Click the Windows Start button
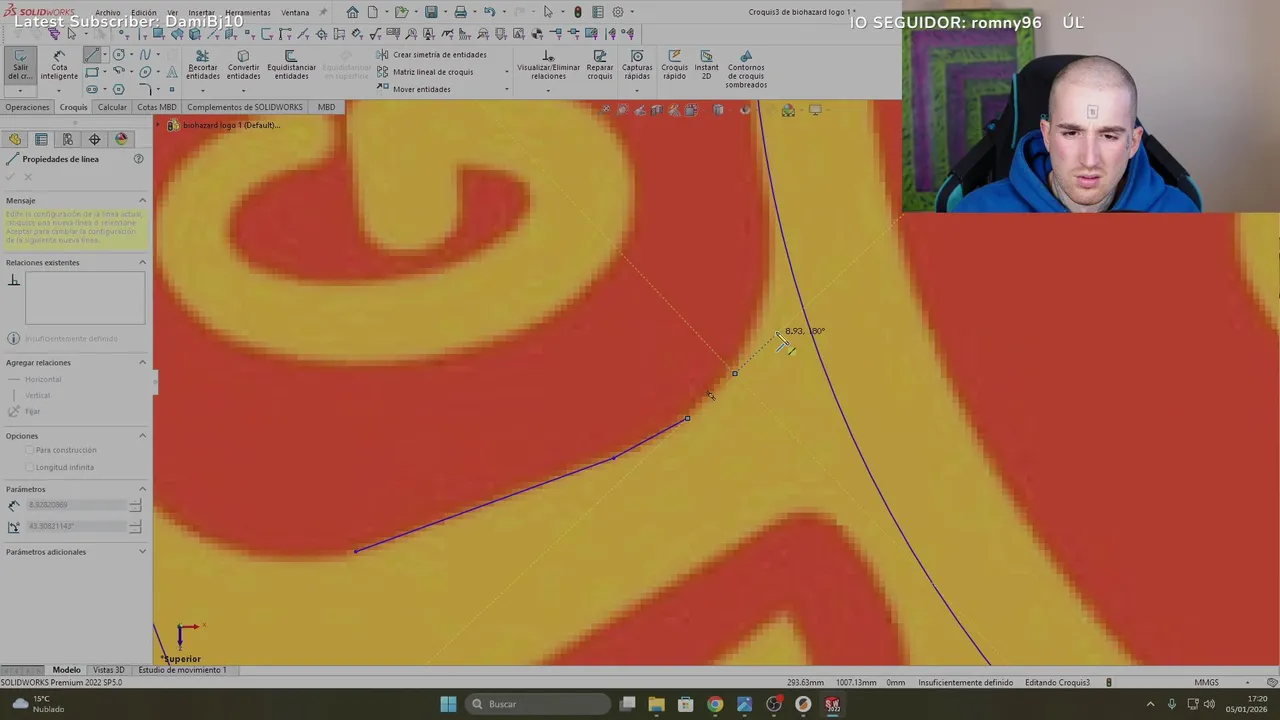 point(448,704)
